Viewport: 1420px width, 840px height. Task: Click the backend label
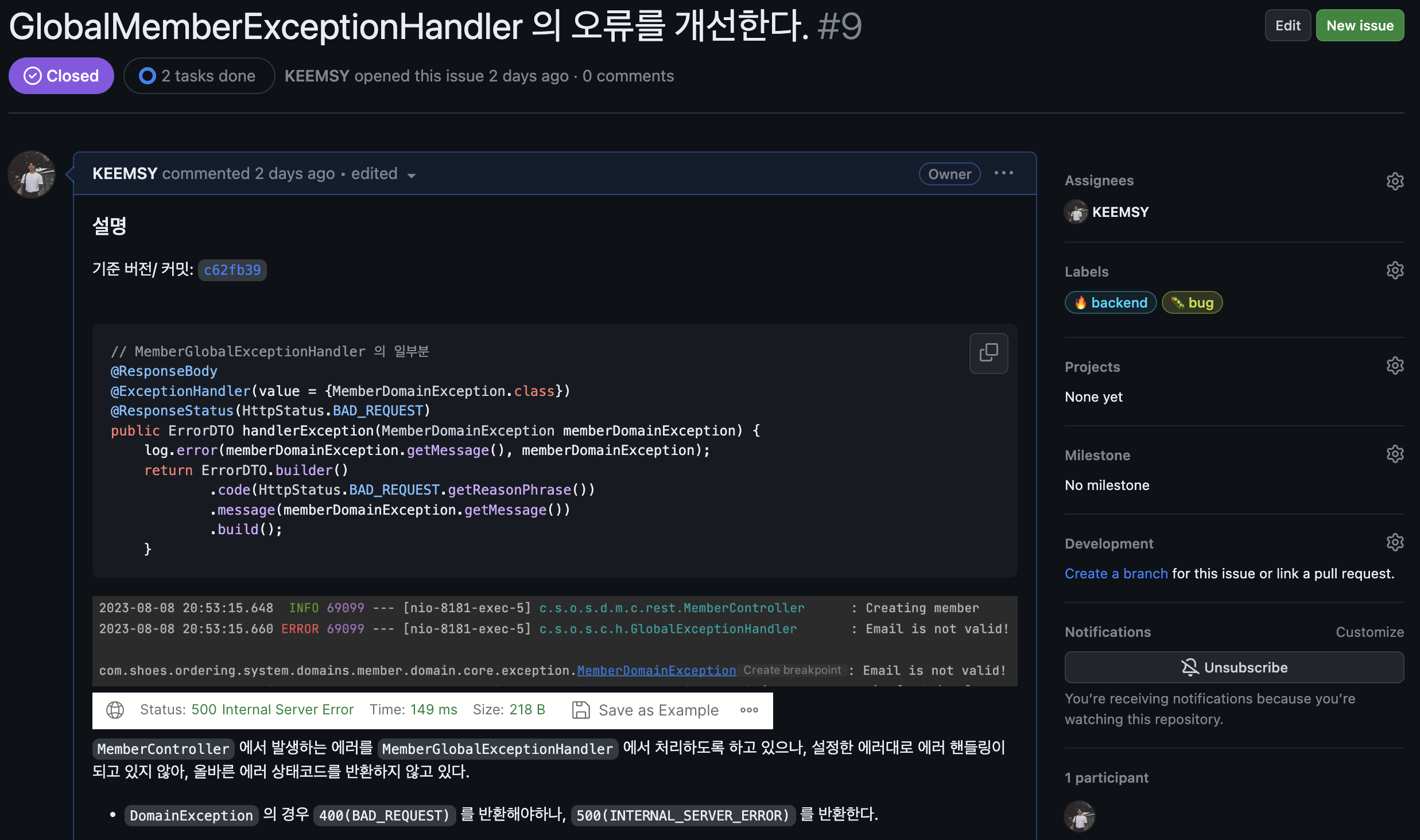(x=1111, y=302)
